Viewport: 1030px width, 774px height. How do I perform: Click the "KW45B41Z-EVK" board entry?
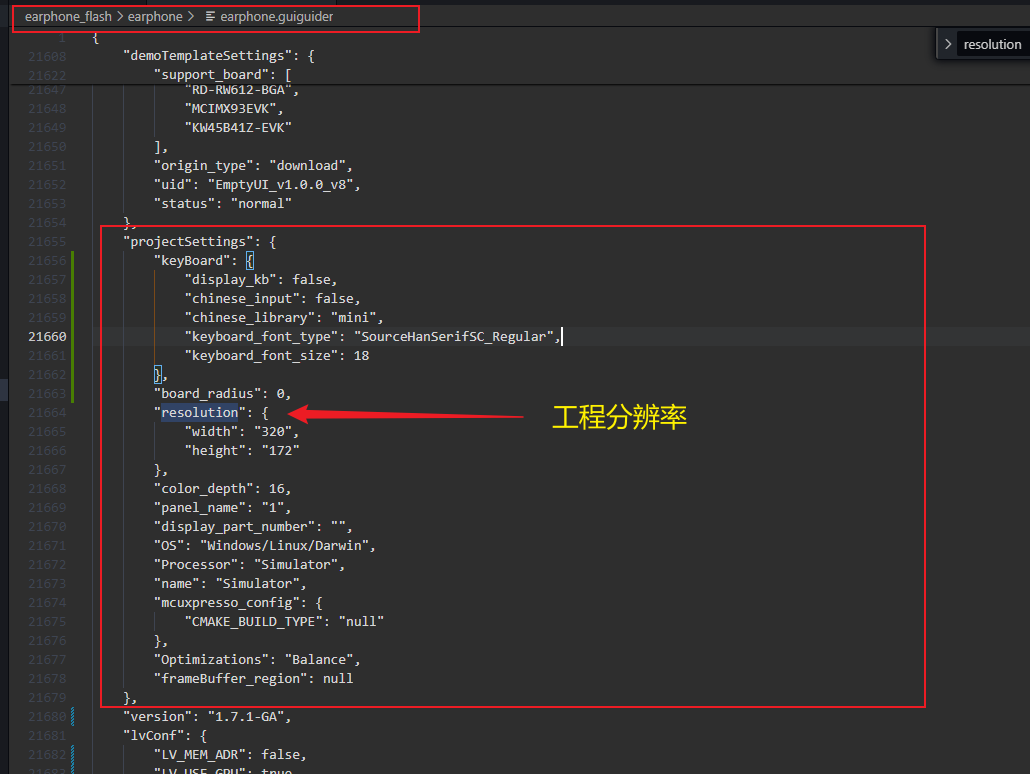238,127
